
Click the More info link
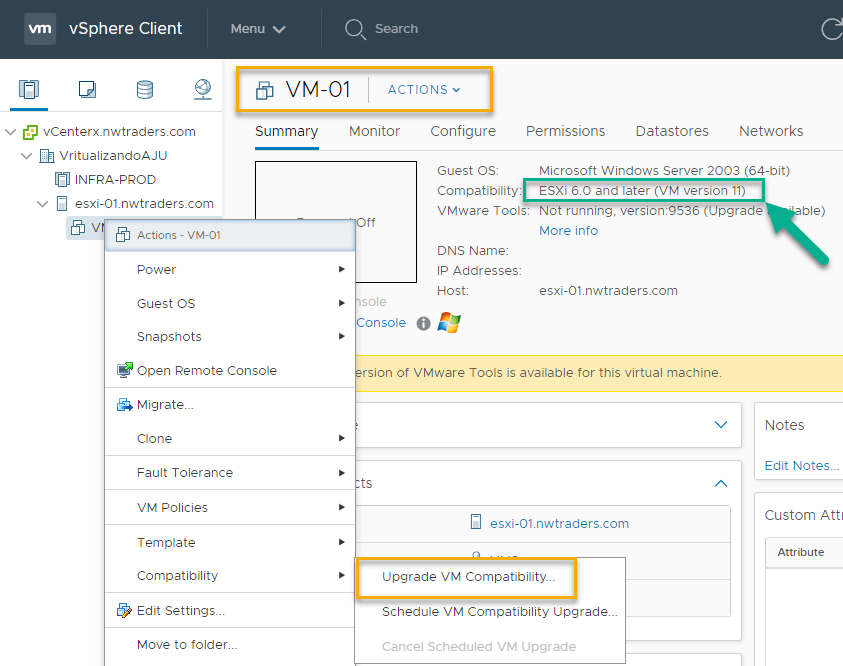coord(568,230)
